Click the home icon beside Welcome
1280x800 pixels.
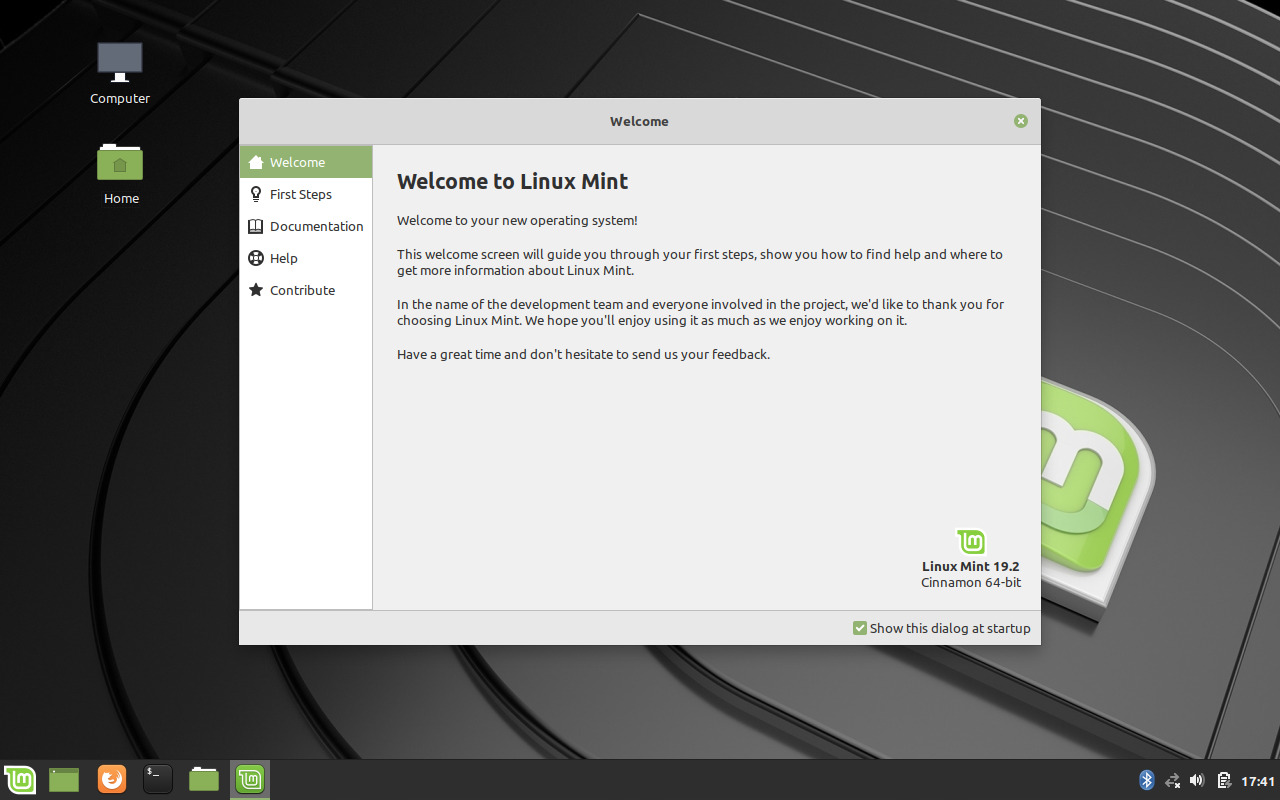tap(256, 162)
